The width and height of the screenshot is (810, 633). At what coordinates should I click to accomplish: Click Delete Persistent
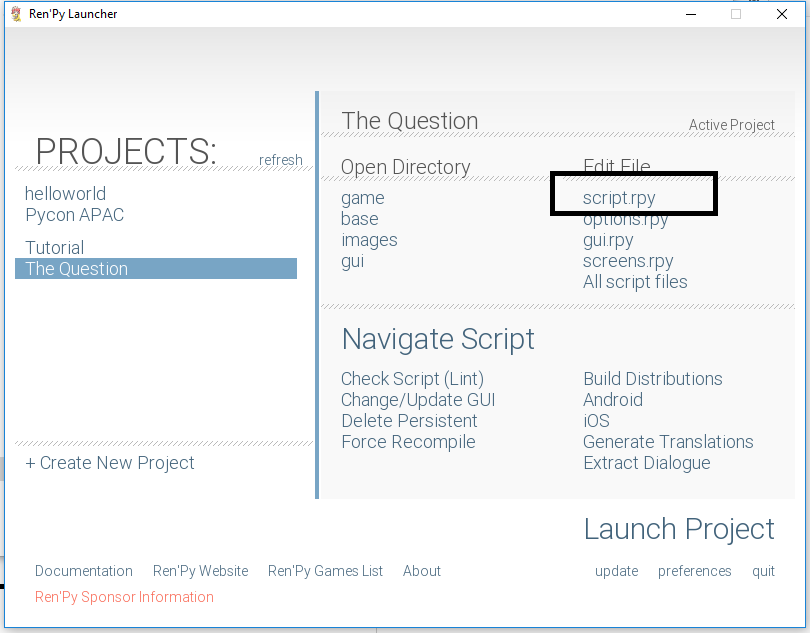(x=409, y=421)
